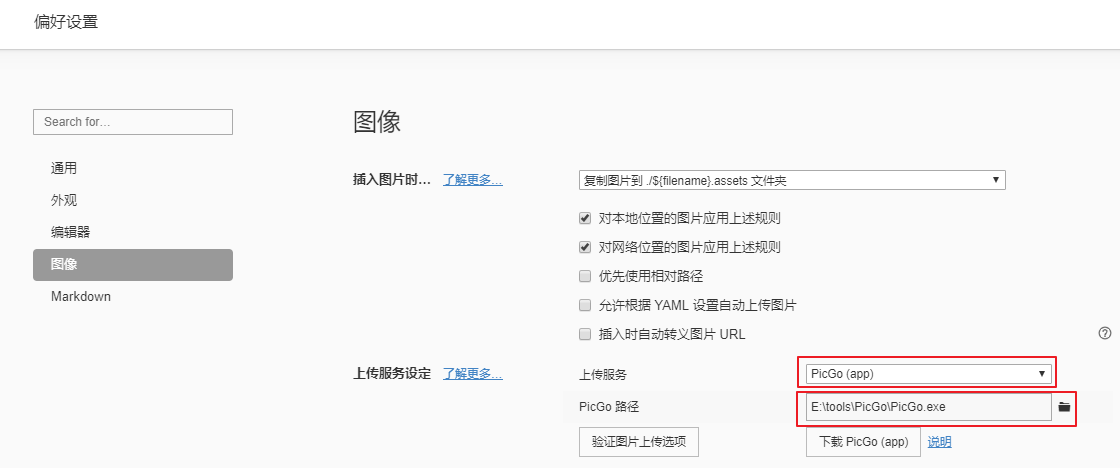Toggle apply rules to network images checkbox
This screenshot has height=468, width=1120.
[585, 247]
